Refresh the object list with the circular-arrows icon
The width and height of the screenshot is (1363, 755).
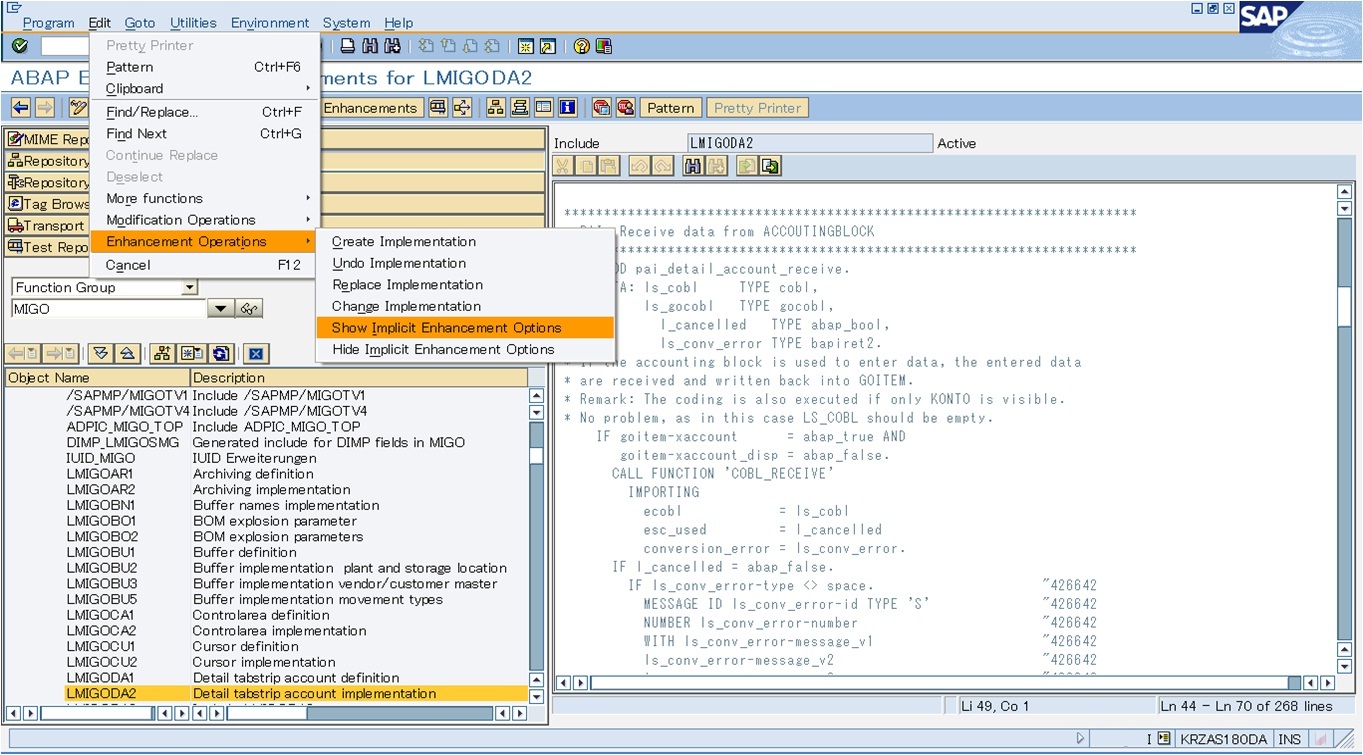pyautogui.click(x=220, y=351)
